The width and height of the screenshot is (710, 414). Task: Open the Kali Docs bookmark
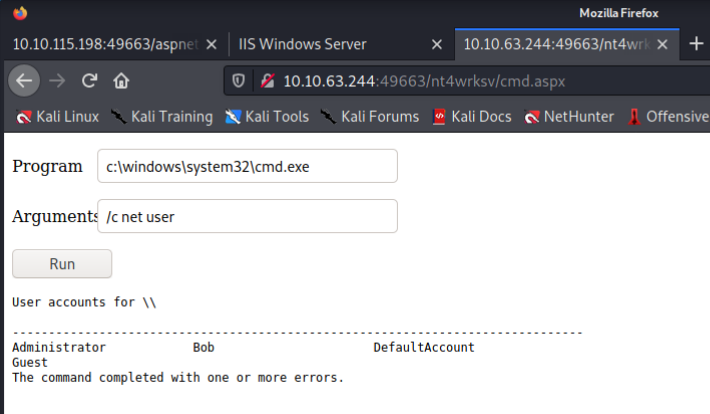coord(471,117)
